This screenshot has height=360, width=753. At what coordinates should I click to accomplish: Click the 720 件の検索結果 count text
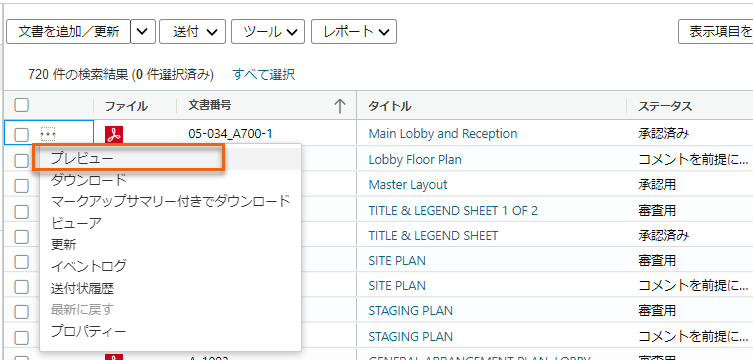tap(78, 74)
